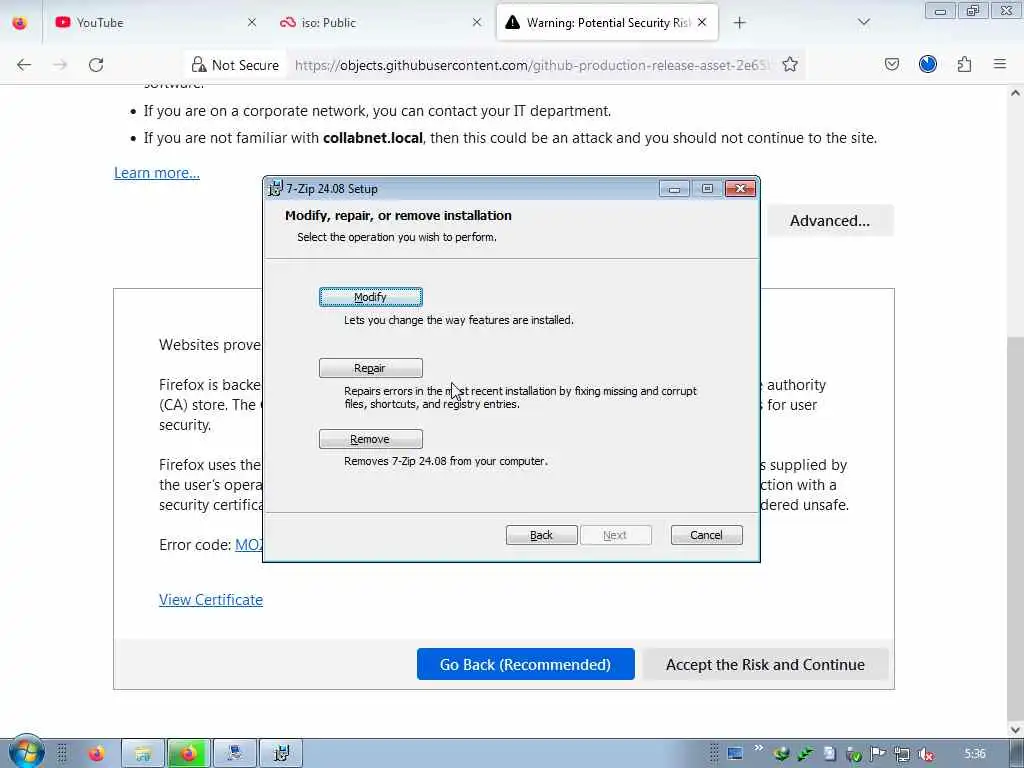Screen dimensions: 1024x768
Task: Click the githubusercontent URL address field
Action: [532, 65]
